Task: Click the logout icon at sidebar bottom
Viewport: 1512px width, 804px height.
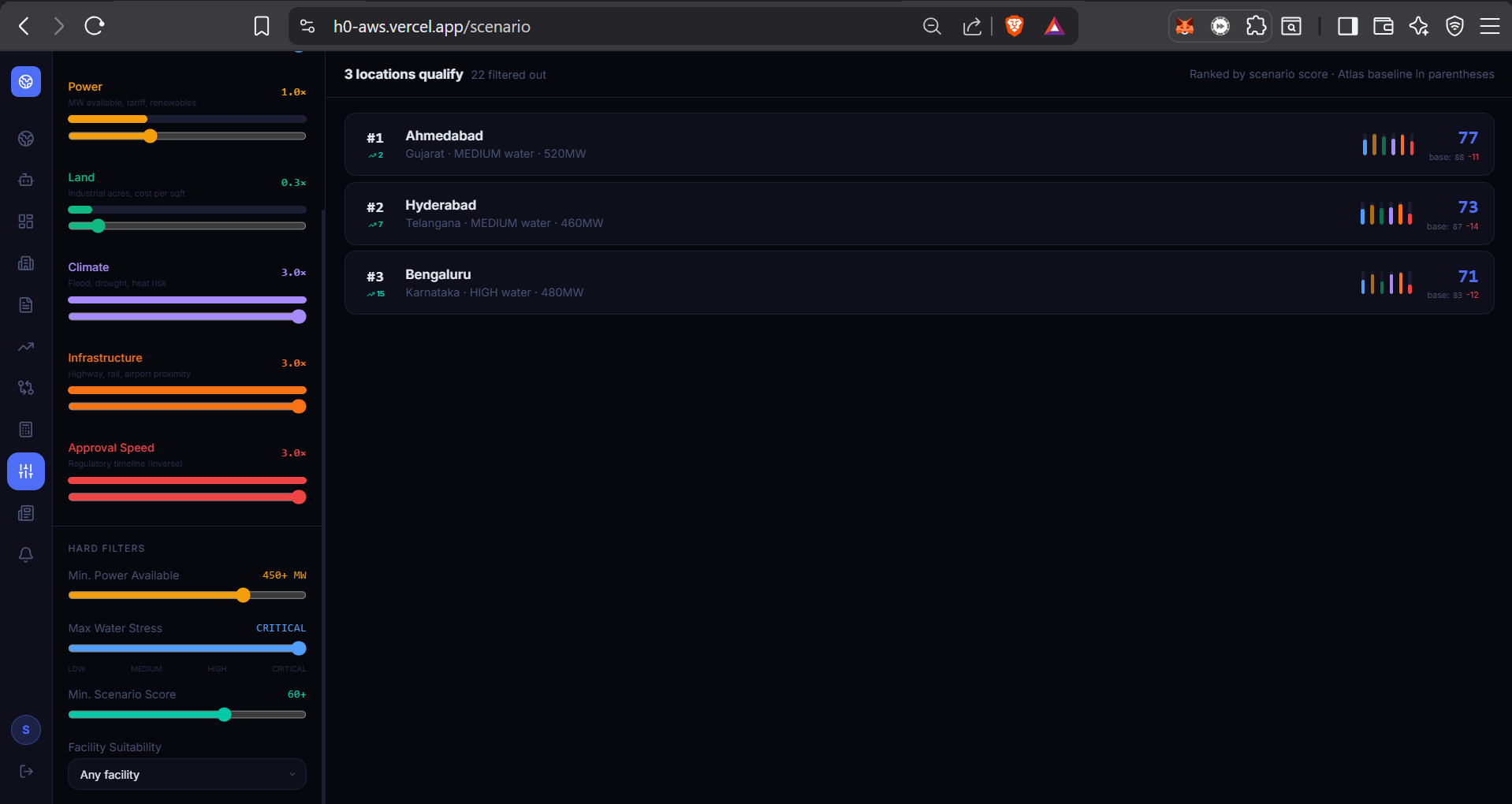Action: pos(26,771)
